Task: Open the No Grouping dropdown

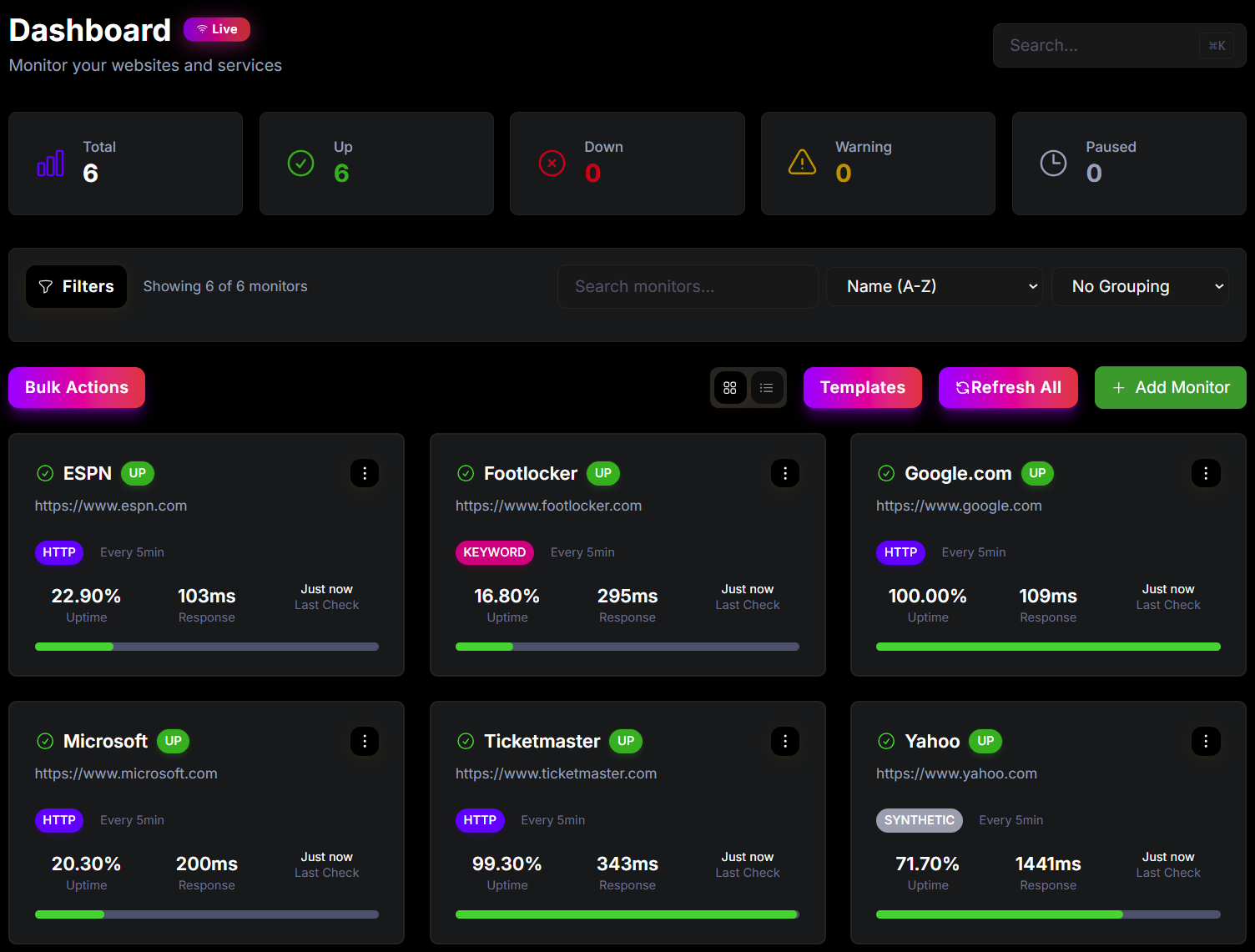Action: (x=1140, y=286)
